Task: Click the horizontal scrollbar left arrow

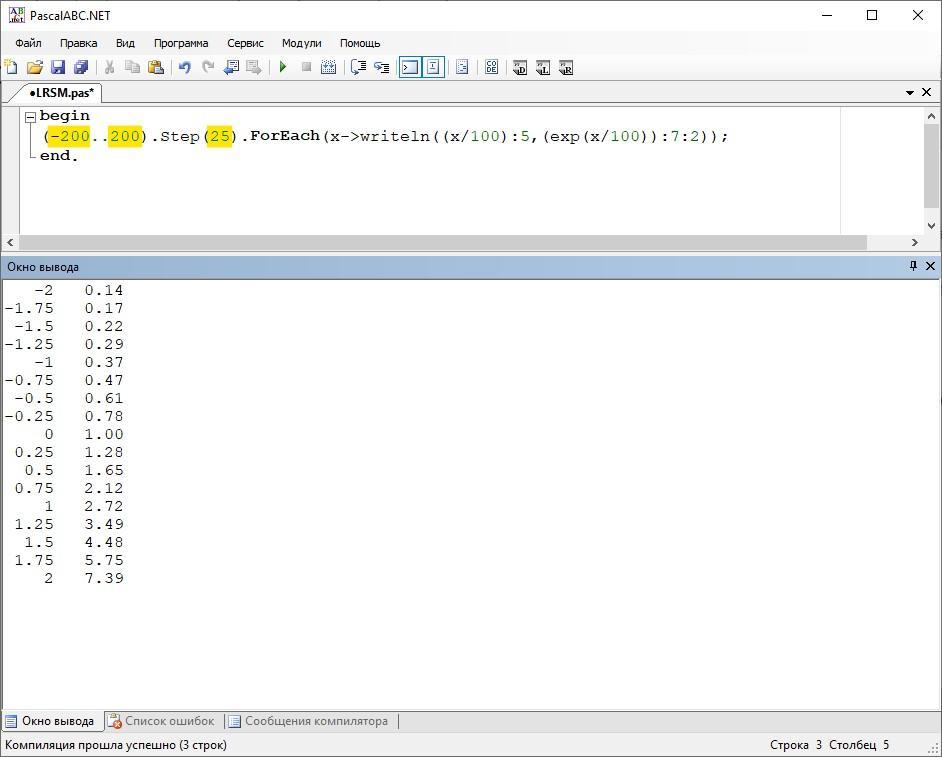Action: [10, 242]
